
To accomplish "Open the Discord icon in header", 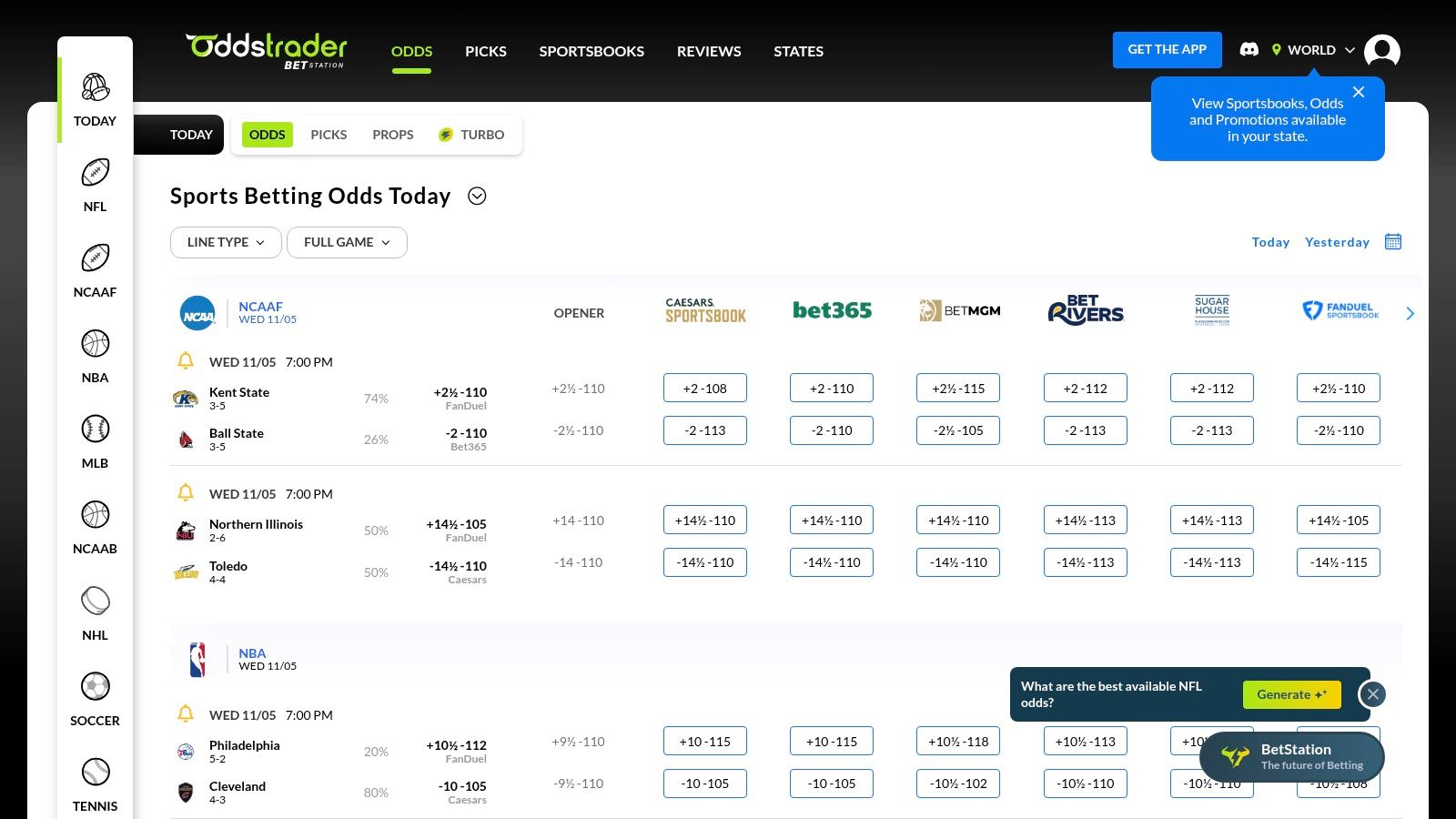I will (1249, 50).
